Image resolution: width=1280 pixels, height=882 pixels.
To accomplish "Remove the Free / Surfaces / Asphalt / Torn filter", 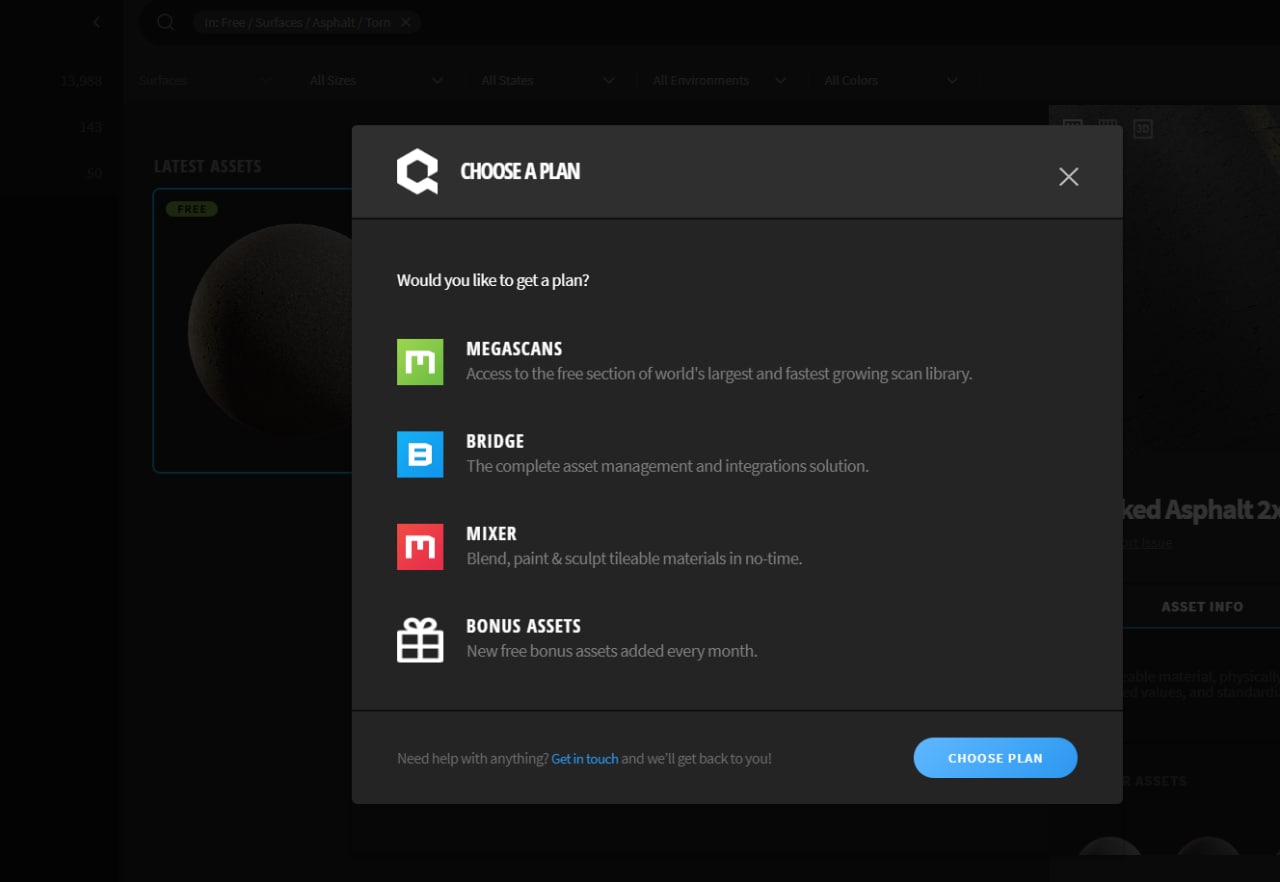I will click(405, 22).
